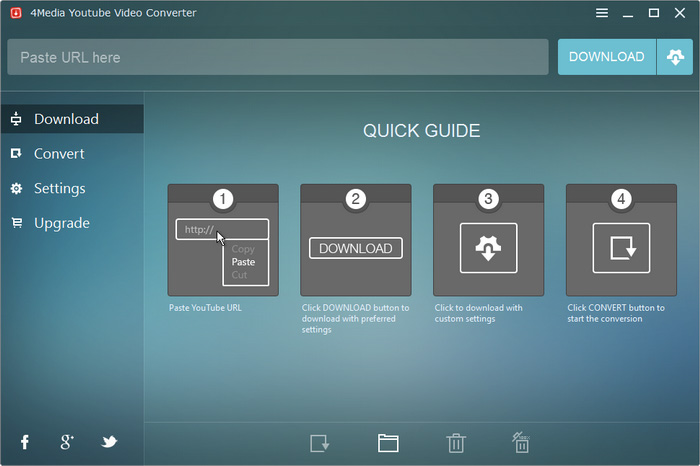Screen dimensions: 700x466
Task: Click the Facebook icon
Action: tap(25, 442)
